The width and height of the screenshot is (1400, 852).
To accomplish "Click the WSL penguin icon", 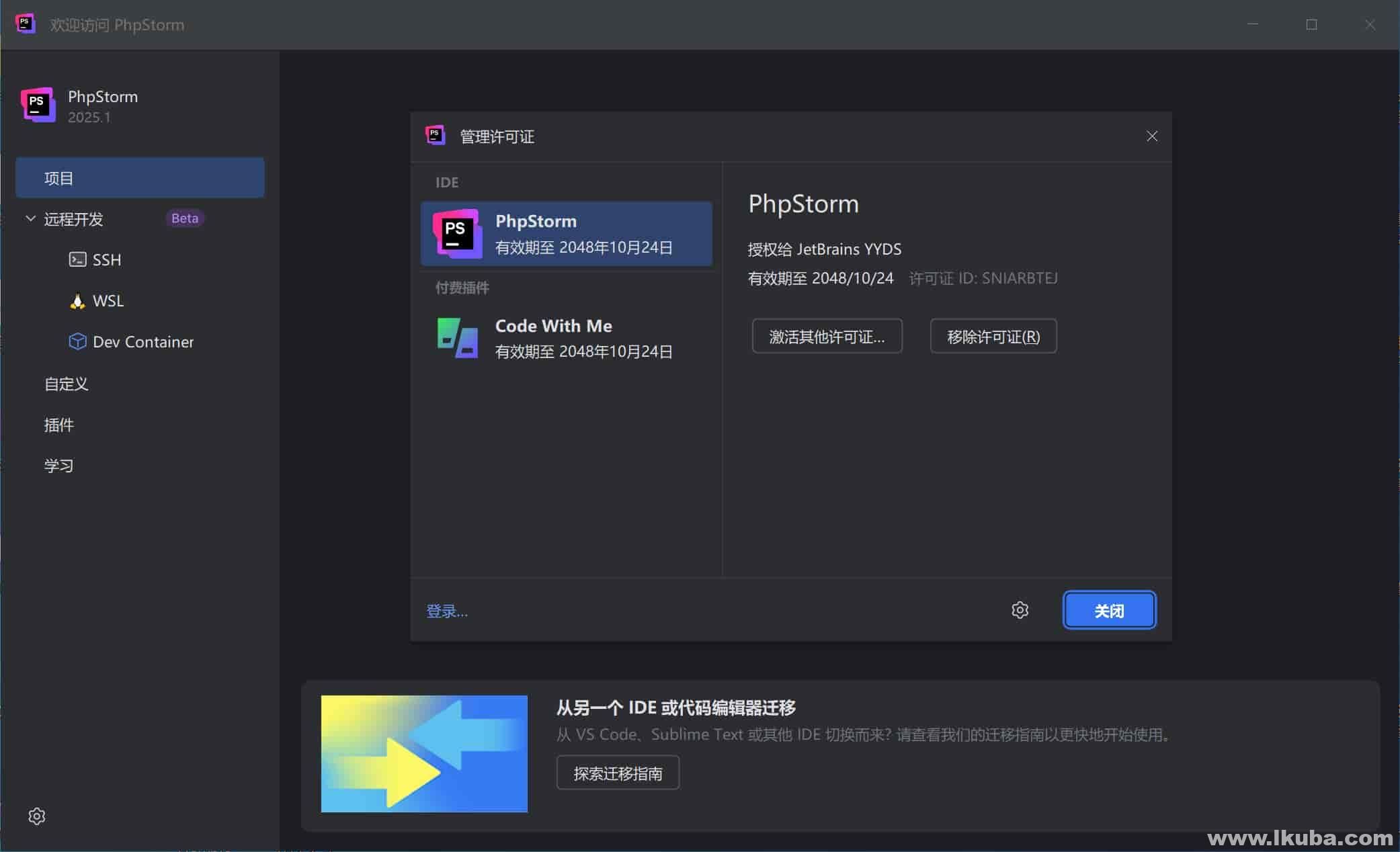I will [77, 300].
